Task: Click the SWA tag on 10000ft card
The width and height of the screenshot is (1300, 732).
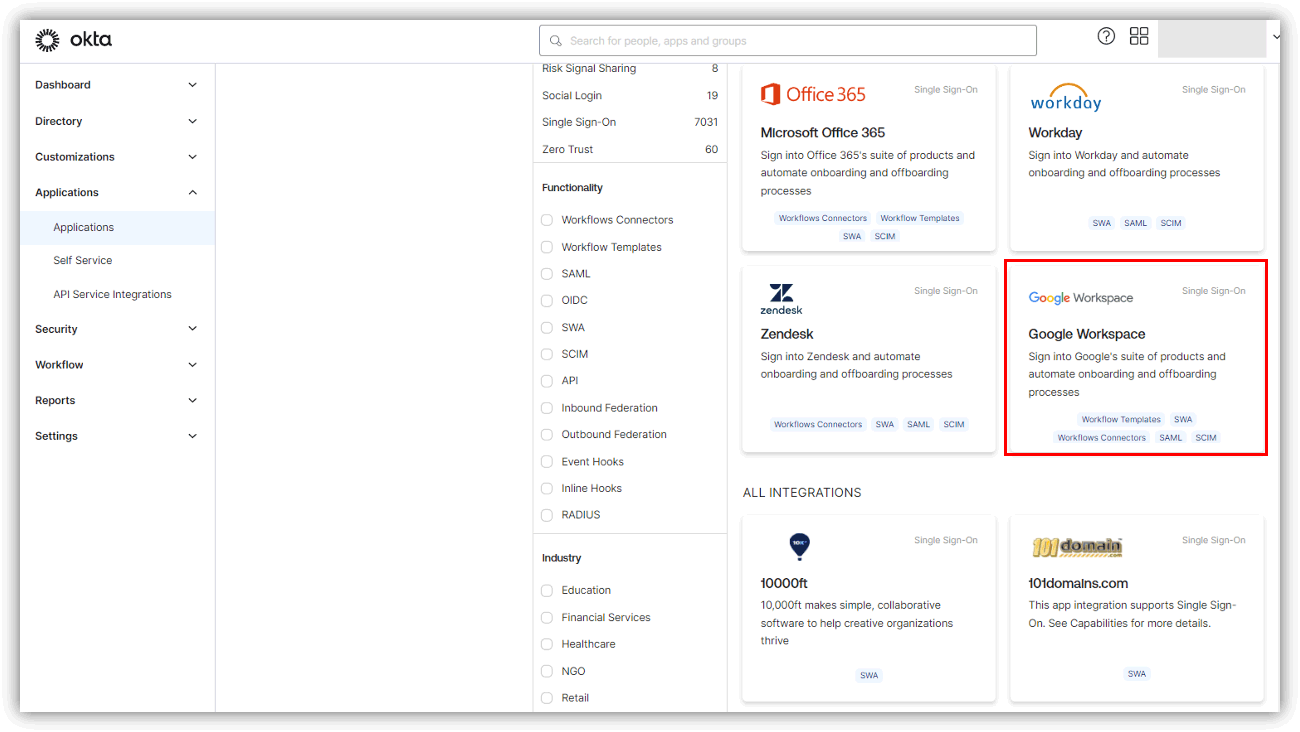Action: (869, 675)
